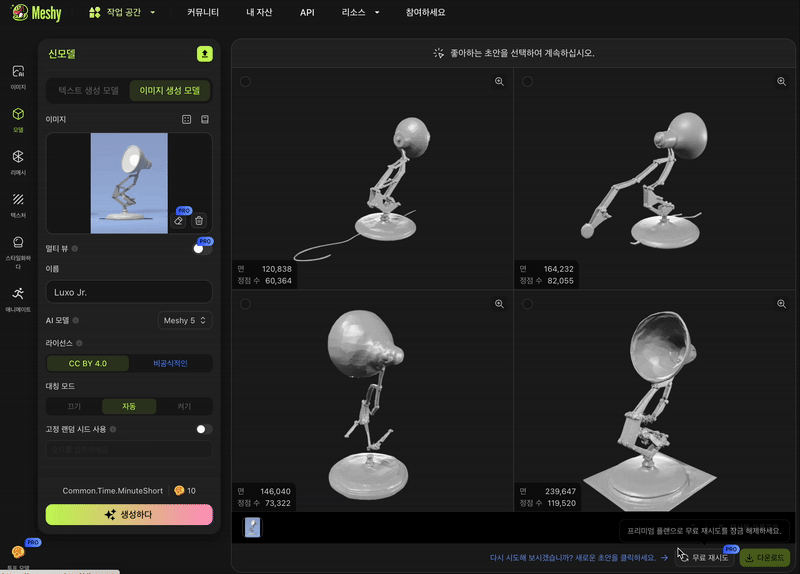Set 대칭 모드 to 자동
This screenshot has width=800, height=574.
(129, 406)
